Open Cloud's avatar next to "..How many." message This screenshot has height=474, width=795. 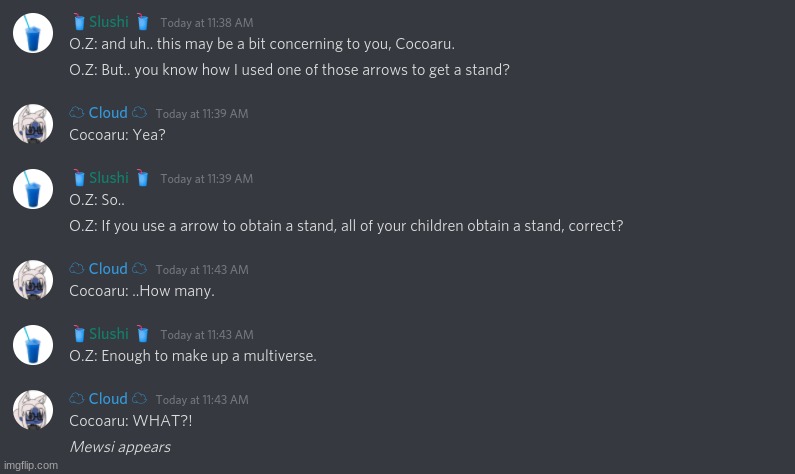pos(33,279)
